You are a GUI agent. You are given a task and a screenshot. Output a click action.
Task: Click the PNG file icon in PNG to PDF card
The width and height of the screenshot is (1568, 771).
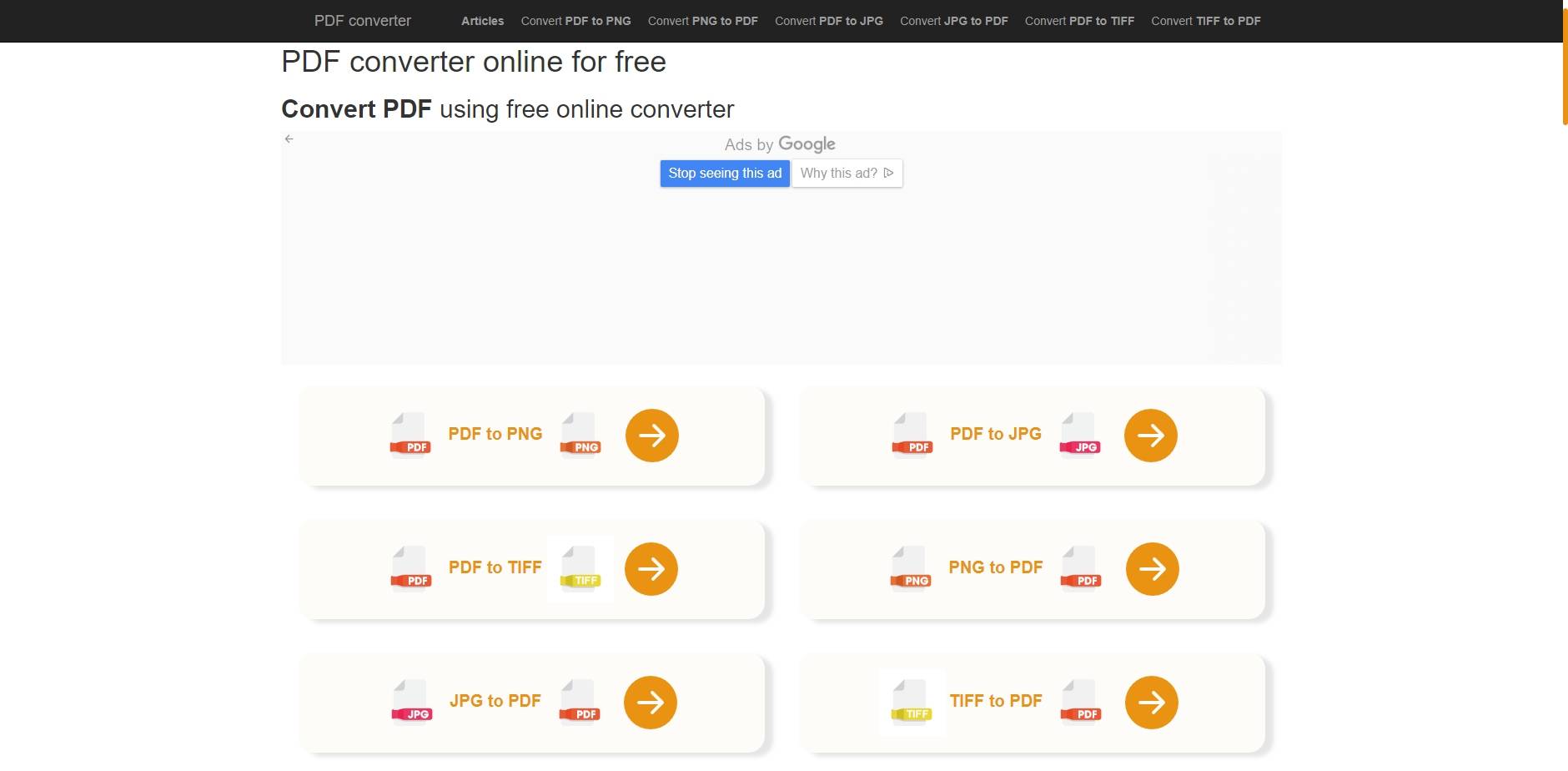[911, 569]
